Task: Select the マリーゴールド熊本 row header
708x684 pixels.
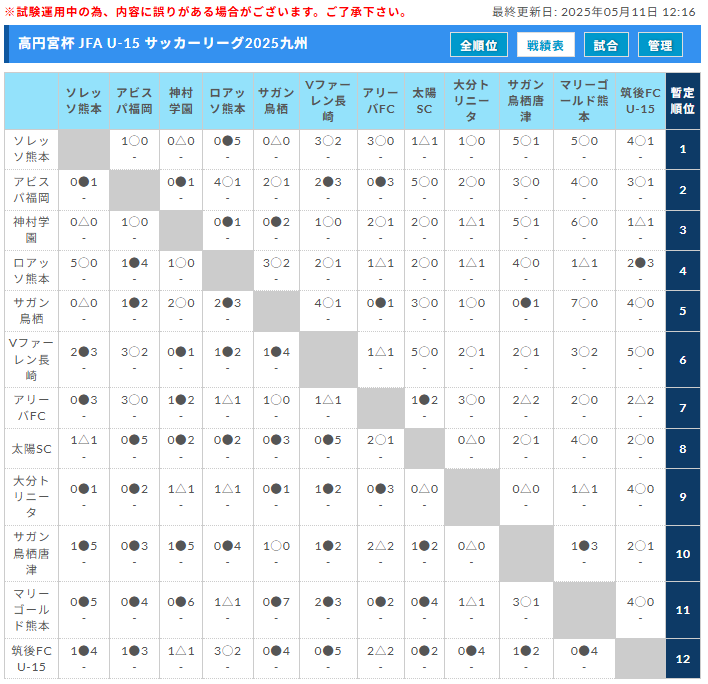Action: 31,609
